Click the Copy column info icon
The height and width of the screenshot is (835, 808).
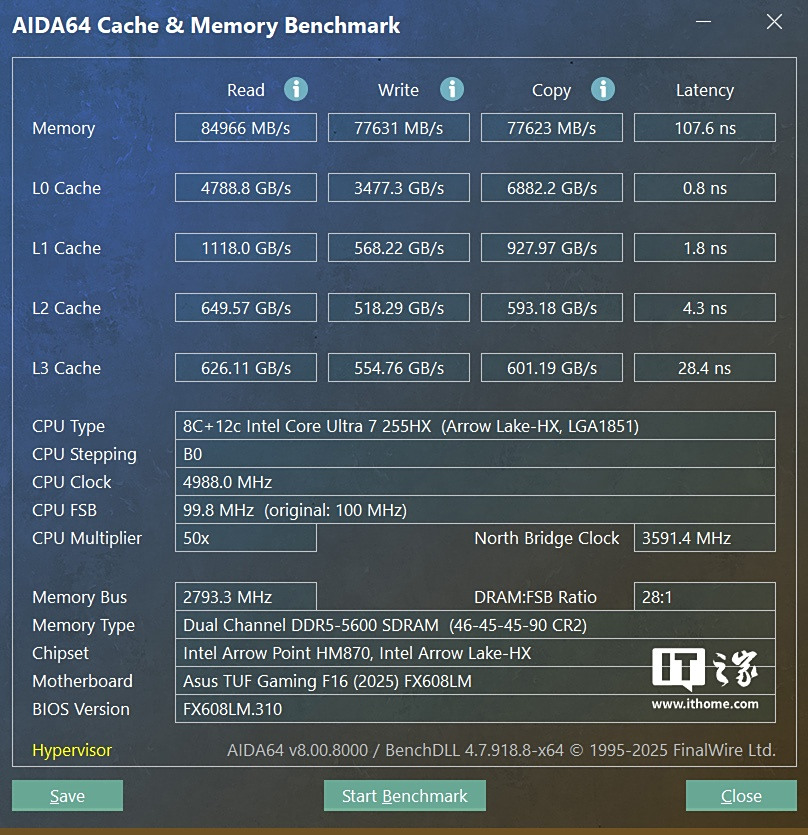point(603,89)
